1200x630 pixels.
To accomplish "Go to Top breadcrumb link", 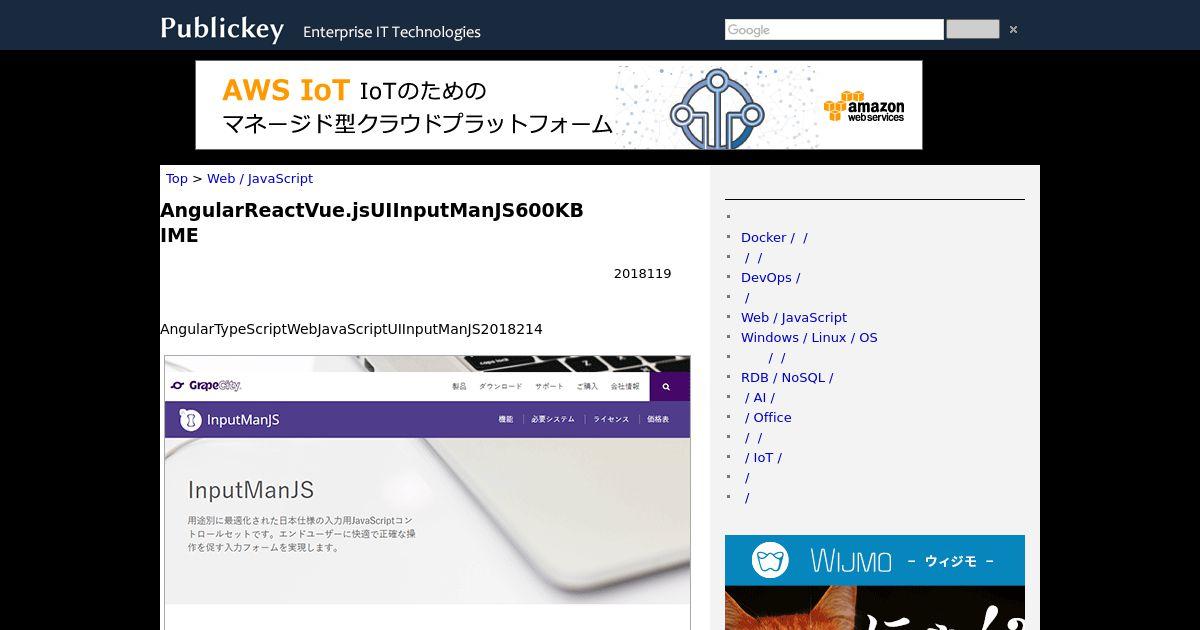I will coord(177,178).
